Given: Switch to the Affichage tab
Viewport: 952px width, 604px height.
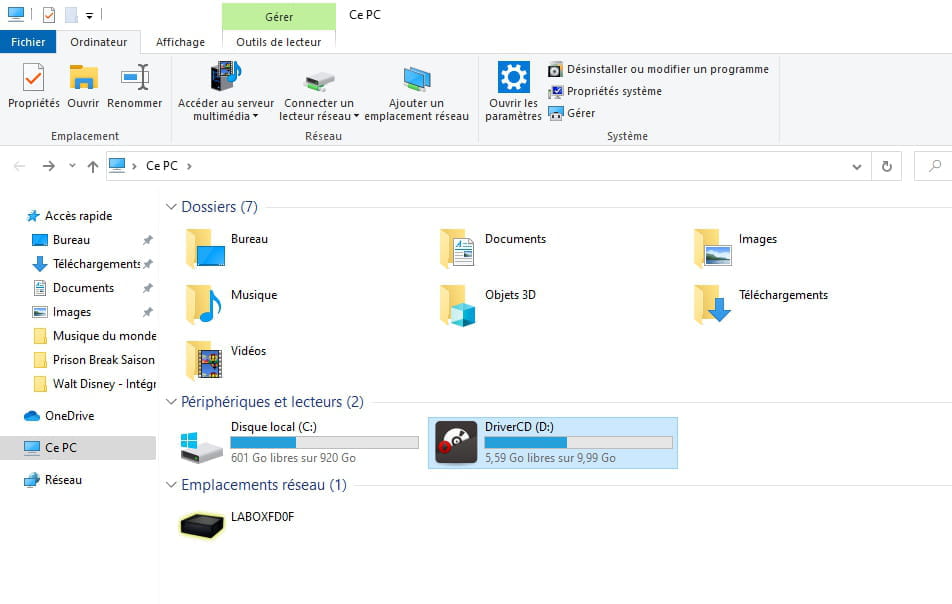Looking at the screenshot, I should pyautogui.click(x=180, y=42).
